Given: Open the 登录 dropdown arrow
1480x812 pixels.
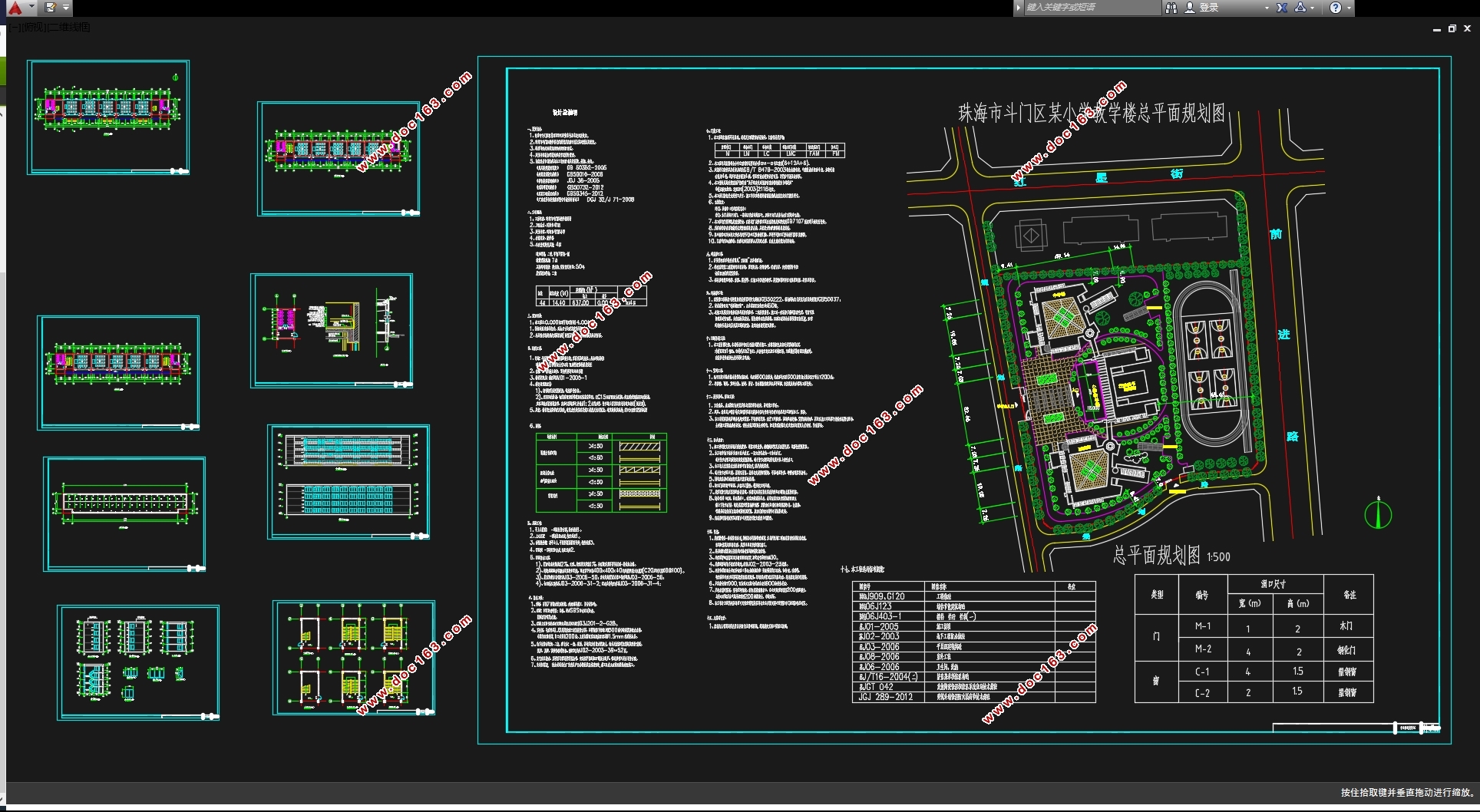Looking at the screenshot, I should [1267, 8].
